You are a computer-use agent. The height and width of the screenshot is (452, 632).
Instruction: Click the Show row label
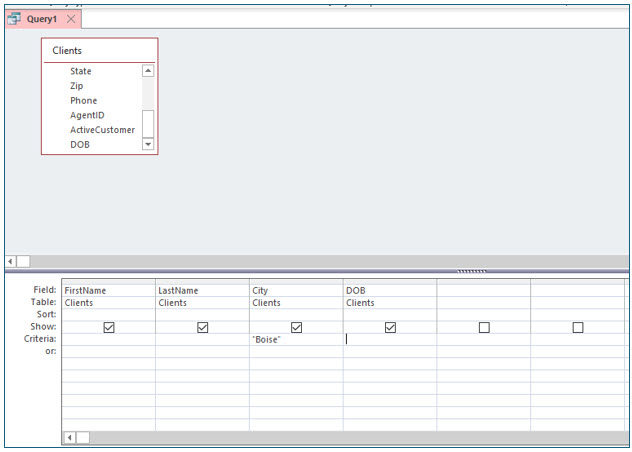[44, 327]
